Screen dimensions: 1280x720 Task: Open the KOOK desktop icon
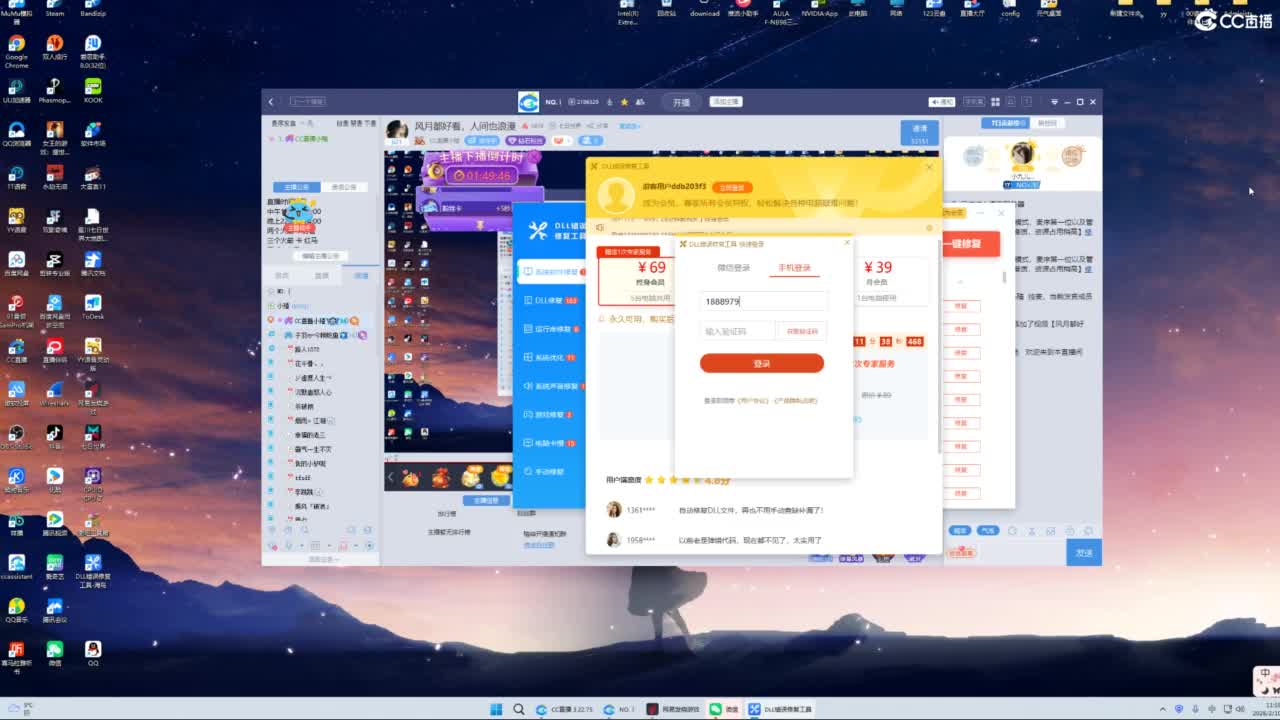[x=93, y=91]
